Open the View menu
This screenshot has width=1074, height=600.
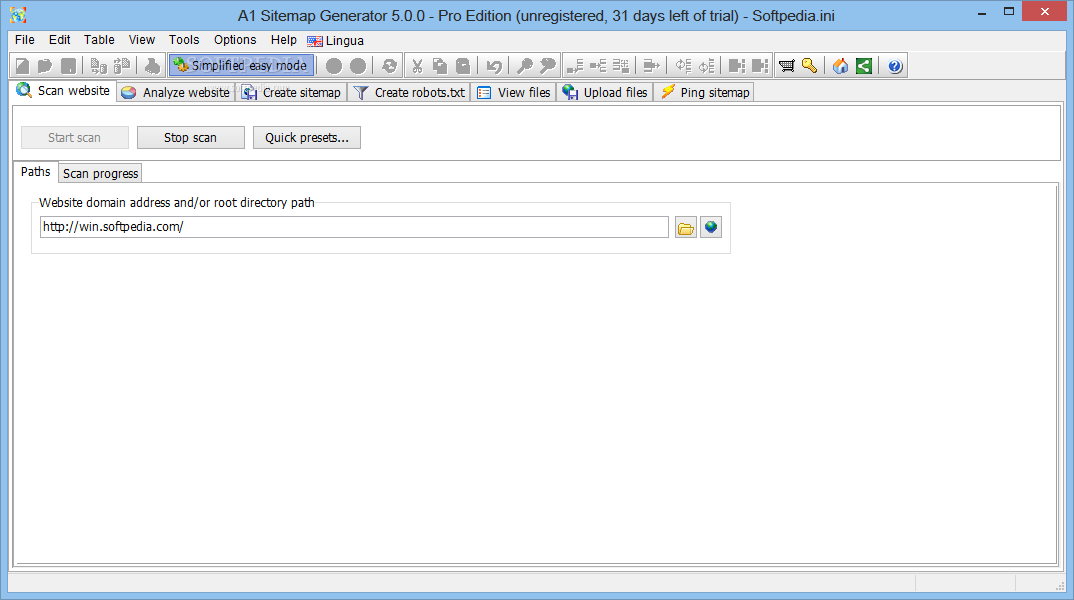click(142, 40)
